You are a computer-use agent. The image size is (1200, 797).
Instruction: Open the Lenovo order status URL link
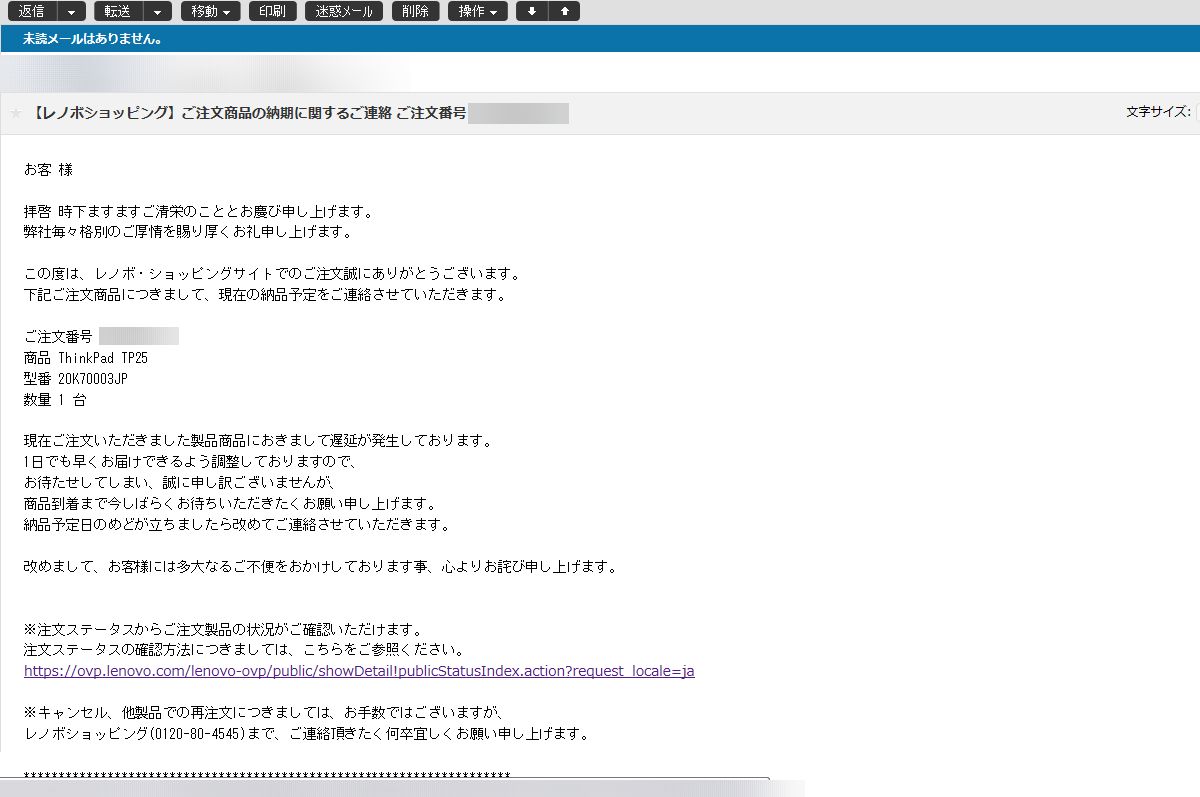(x=359, y=671)
